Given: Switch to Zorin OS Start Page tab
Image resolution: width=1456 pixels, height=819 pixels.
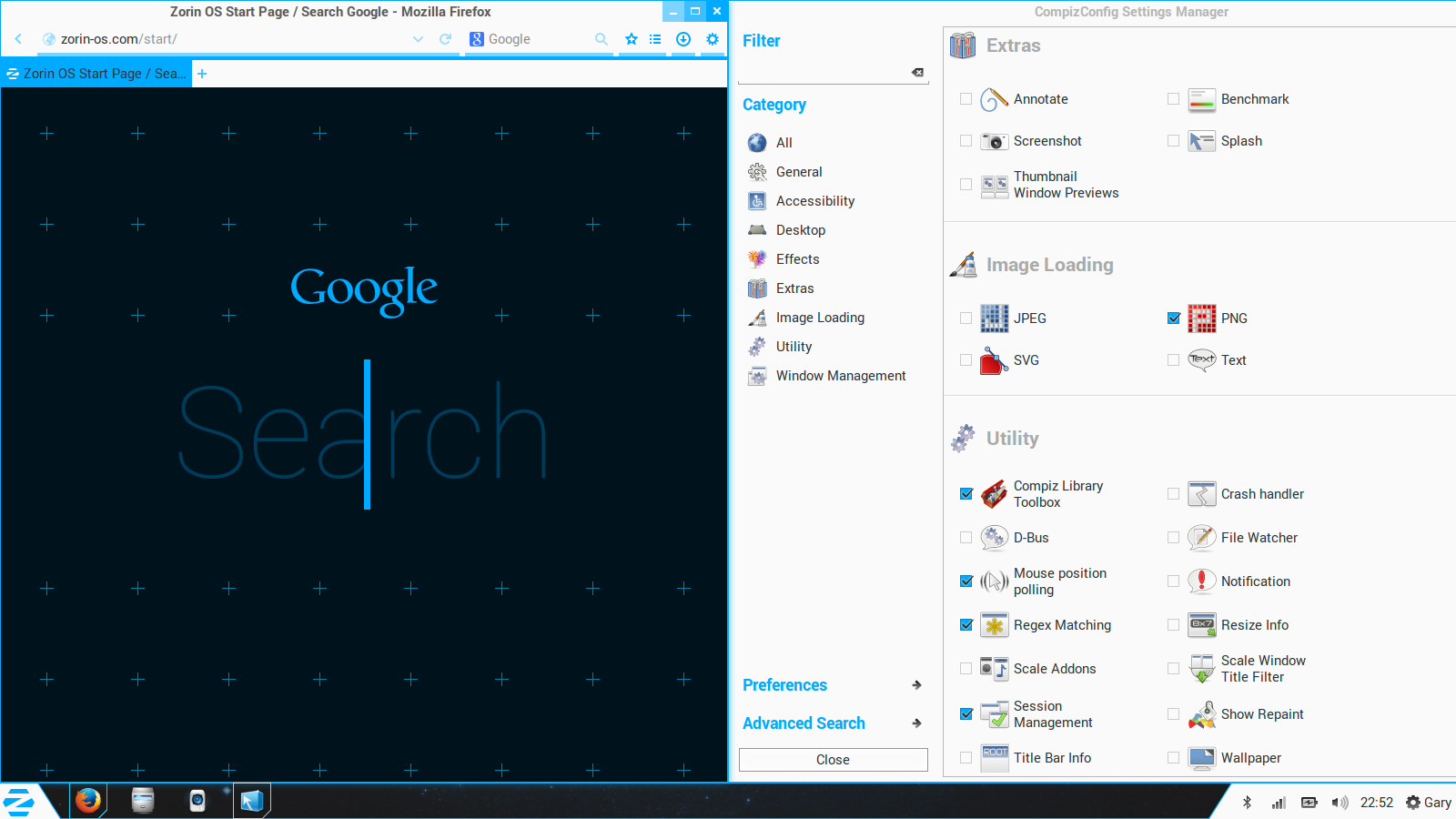Looking at the screenshot, I should point(96,74).
